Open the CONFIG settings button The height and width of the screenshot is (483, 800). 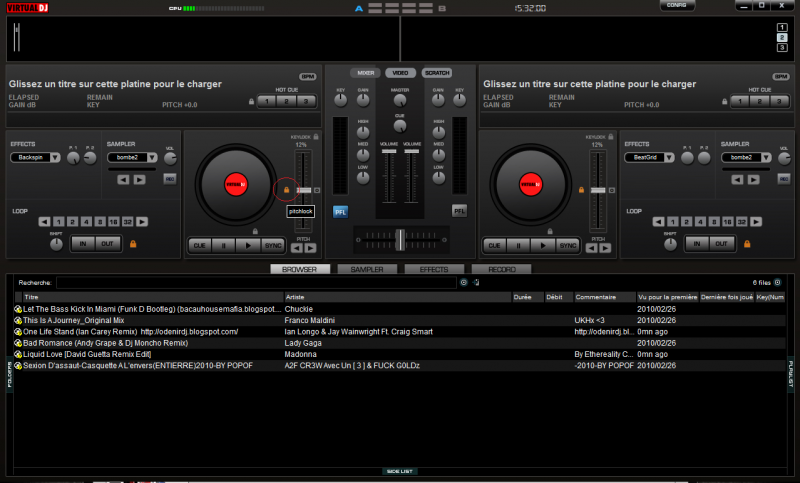tap(677, 6)
